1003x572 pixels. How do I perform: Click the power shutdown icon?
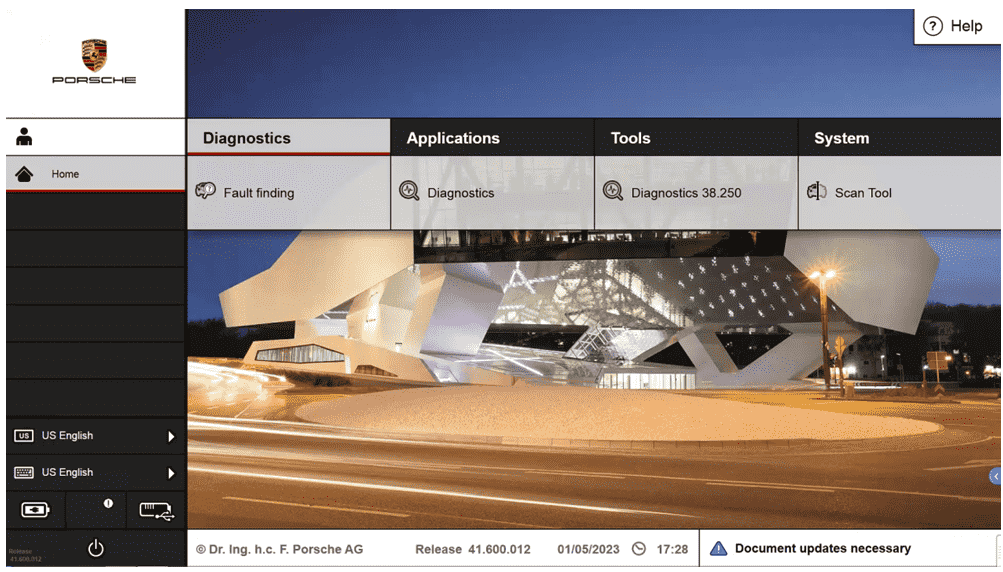pyautogui.click(x=96, y=548)
